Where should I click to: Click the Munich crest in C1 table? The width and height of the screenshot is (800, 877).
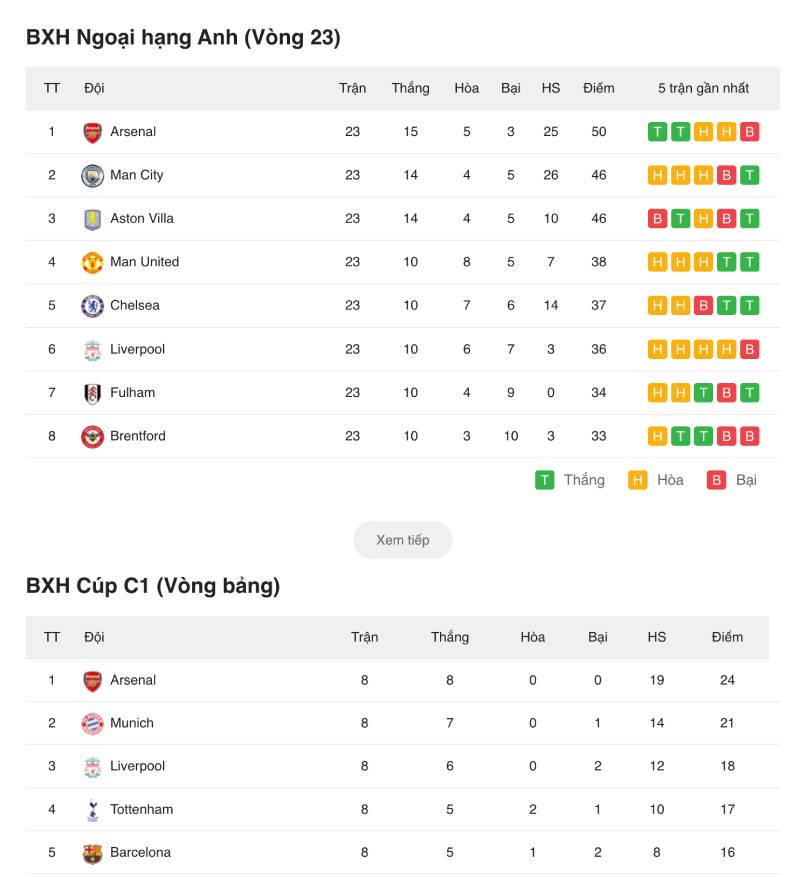pos(92,724)
